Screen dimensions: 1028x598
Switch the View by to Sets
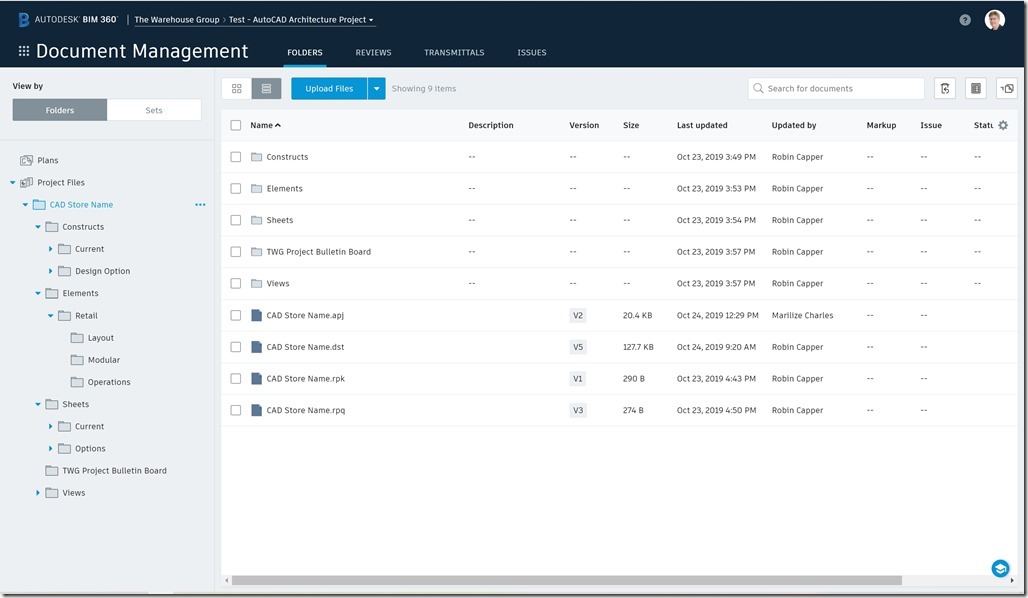[x=154, y=110]
